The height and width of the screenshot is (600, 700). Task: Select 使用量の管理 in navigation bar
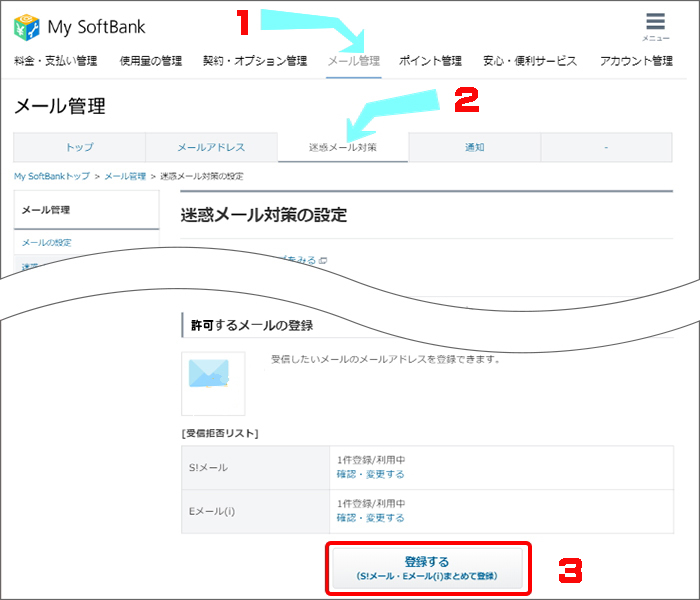151,61
